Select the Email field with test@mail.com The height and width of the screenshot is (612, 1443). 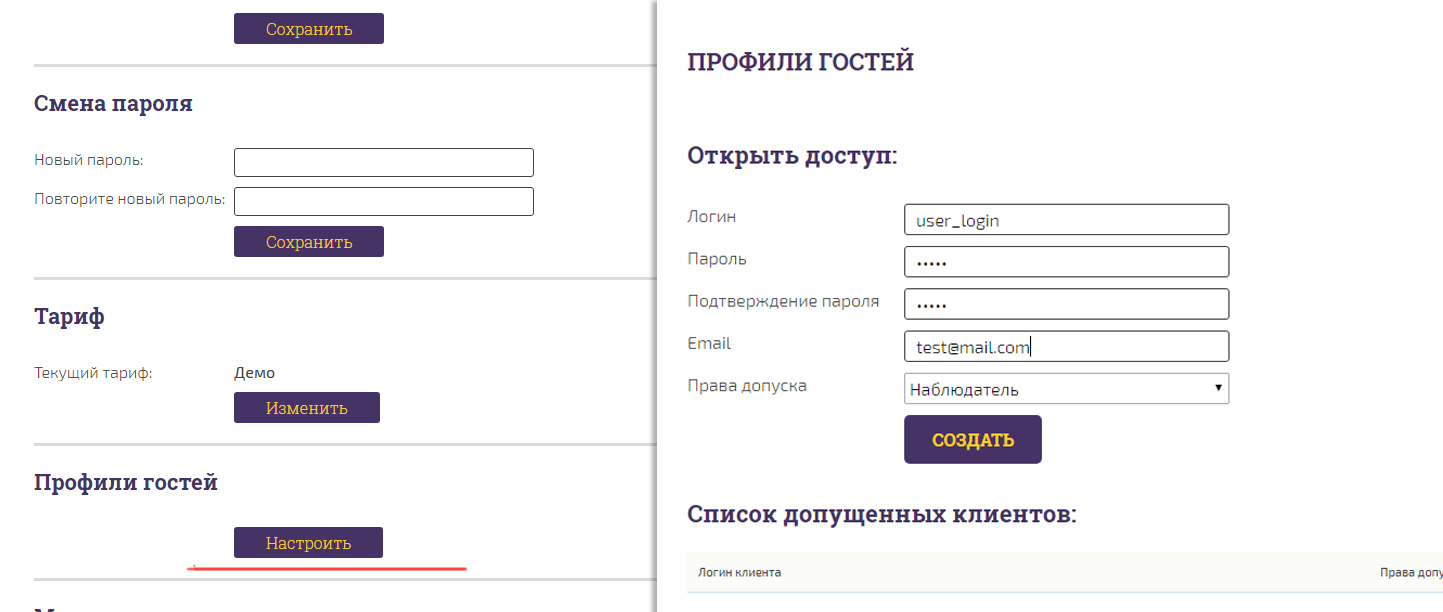tap(1065, 346)
